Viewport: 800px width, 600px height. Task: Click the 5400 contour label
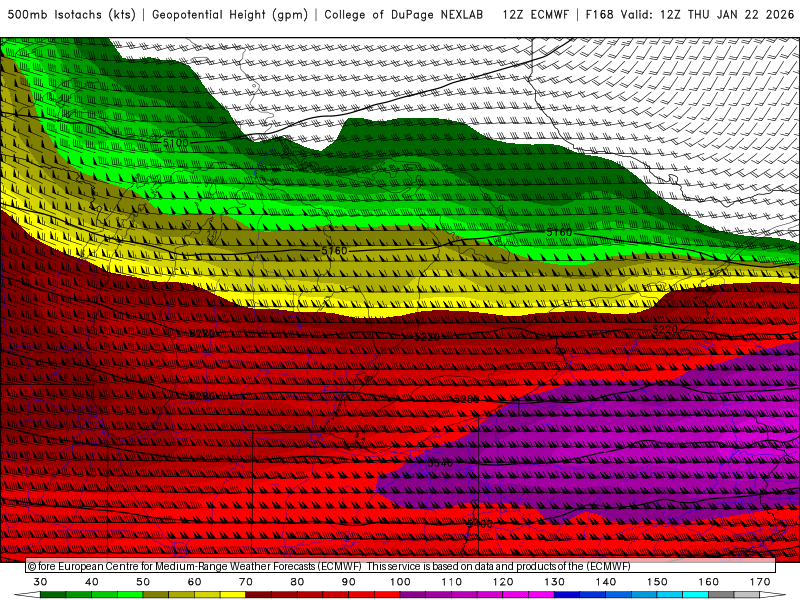pos(480,524)
